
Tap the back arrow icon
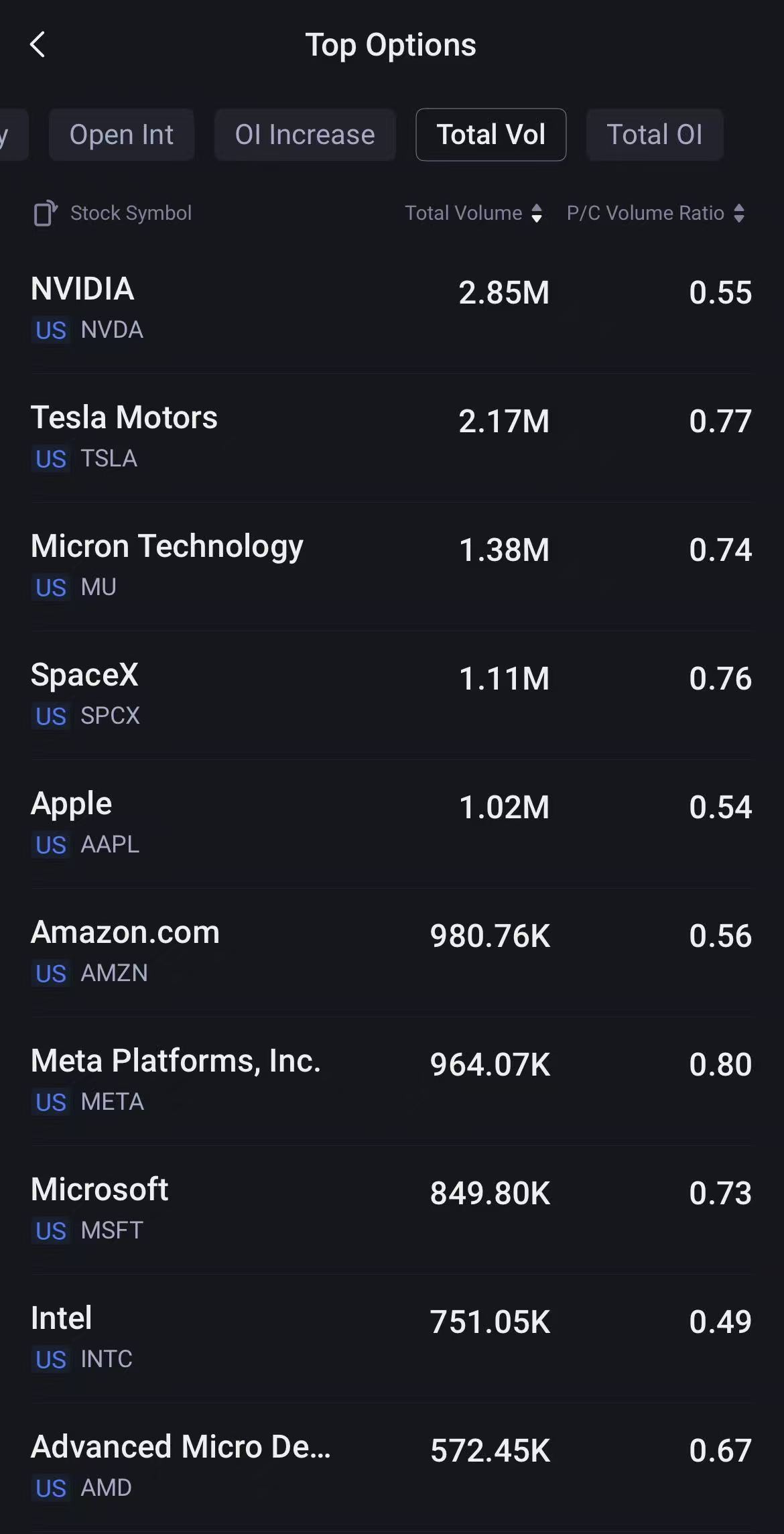click(x=38, y=45)
